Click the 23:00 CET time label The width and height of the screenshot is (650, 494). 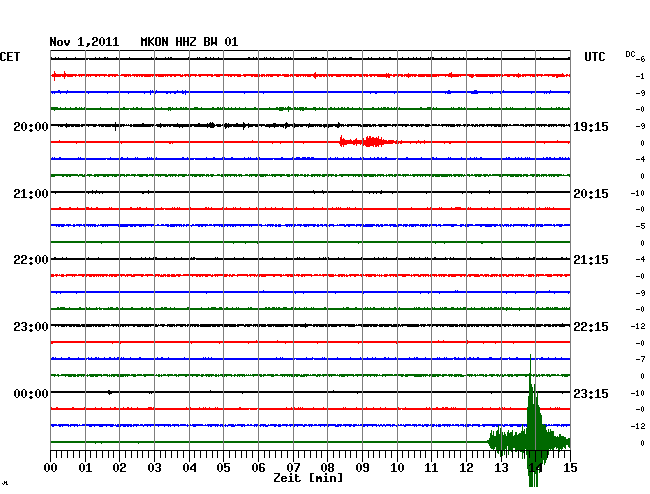tap(31, 327)
